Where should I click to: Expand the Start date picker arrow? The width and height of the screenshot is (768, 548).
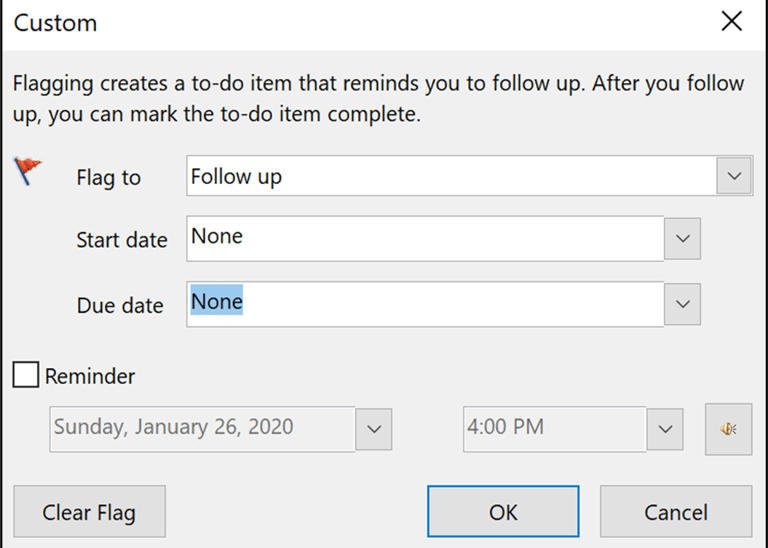682,239
